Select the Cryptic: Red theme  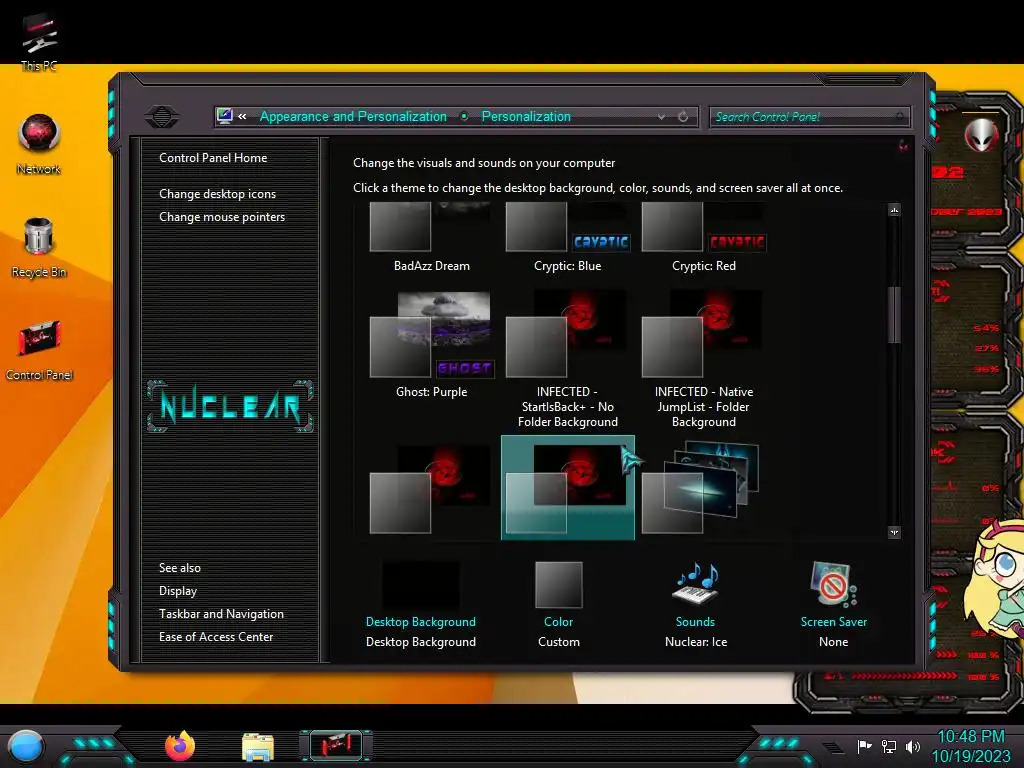[x=704, y=238]
